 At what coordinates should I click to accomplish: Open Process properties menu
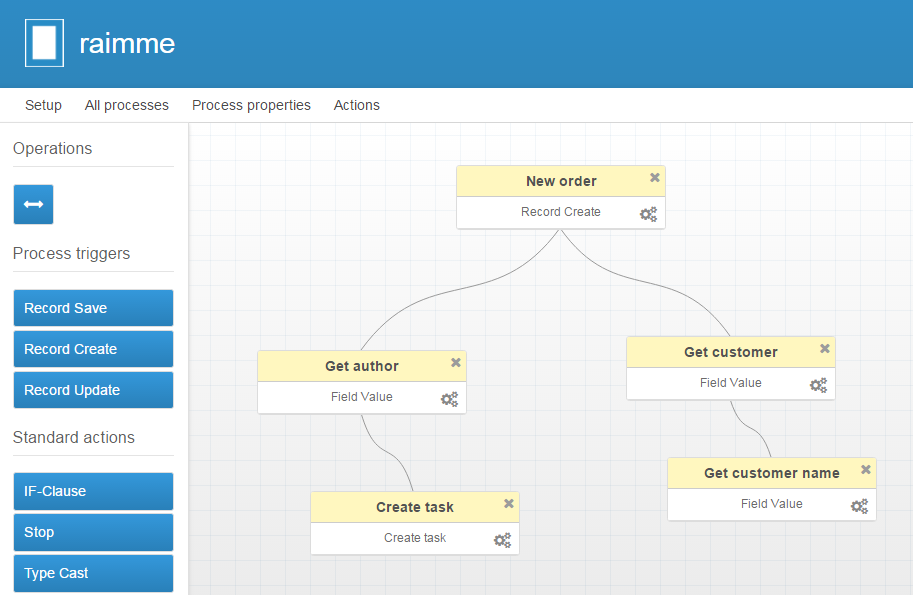click(251, 105)
